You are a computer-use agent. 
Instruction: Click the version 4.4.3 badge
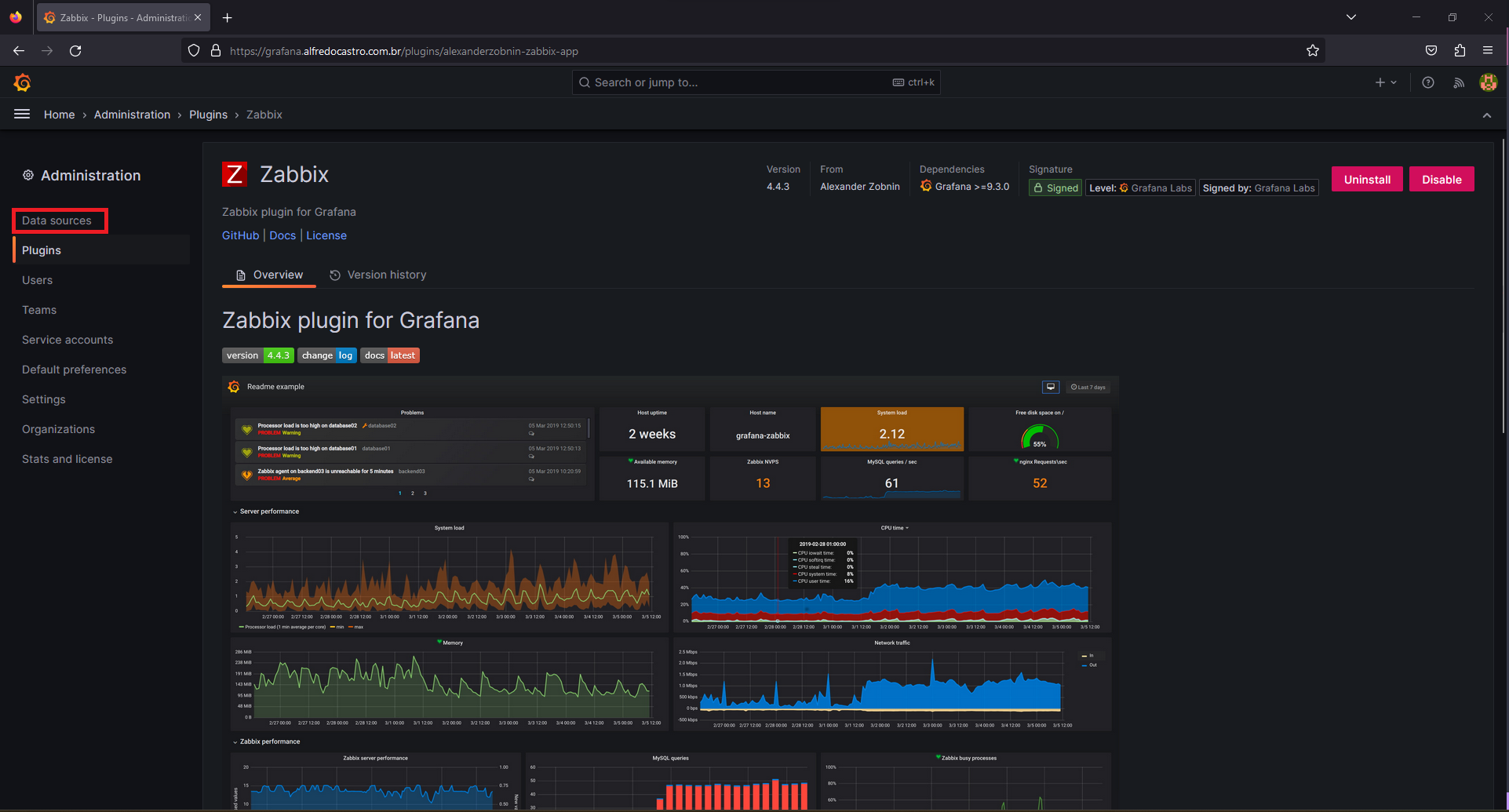point(258,355)
